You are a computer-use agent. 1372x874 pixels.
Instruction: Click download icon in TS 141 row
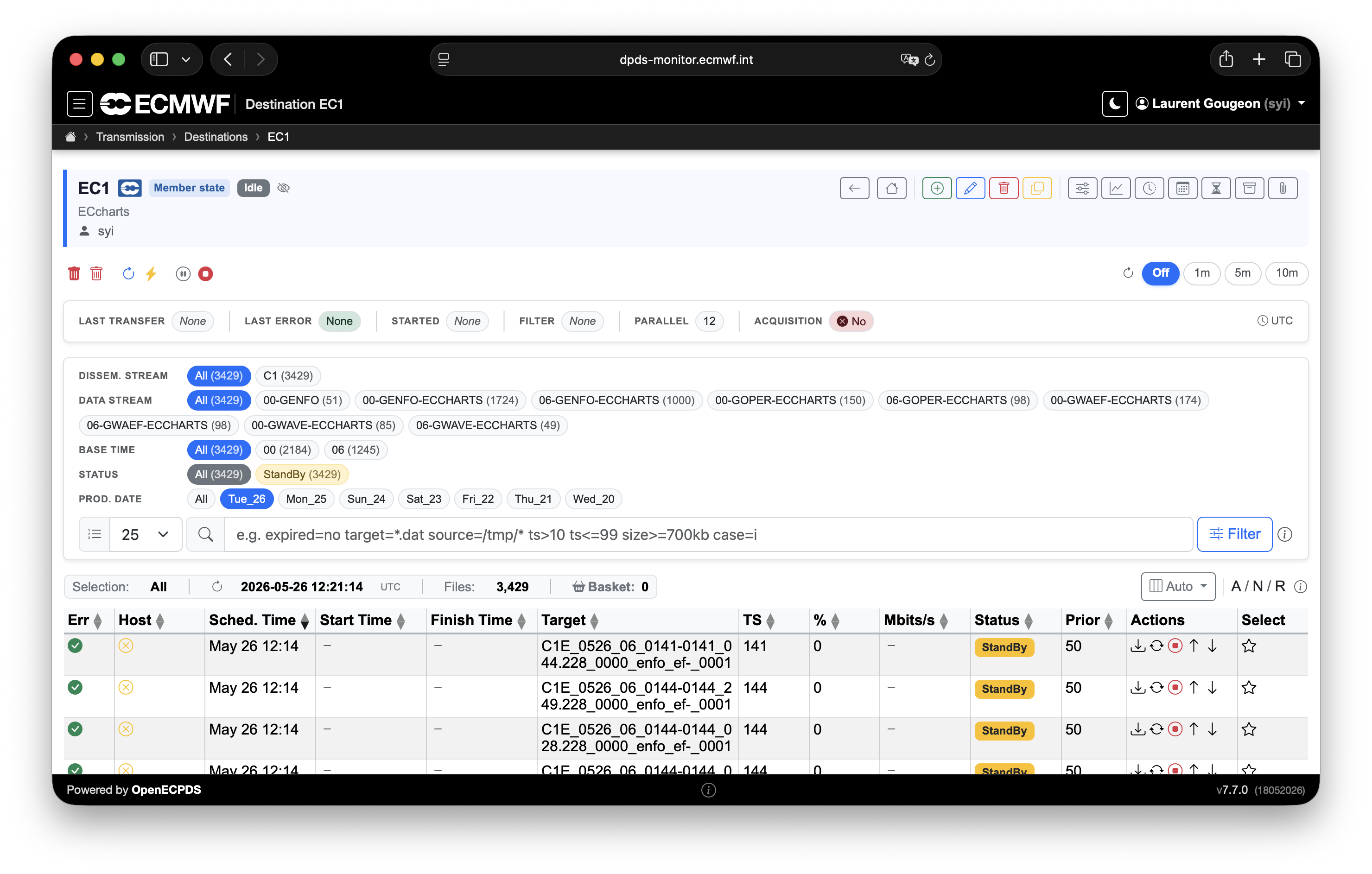click(x=1137, y=646)
